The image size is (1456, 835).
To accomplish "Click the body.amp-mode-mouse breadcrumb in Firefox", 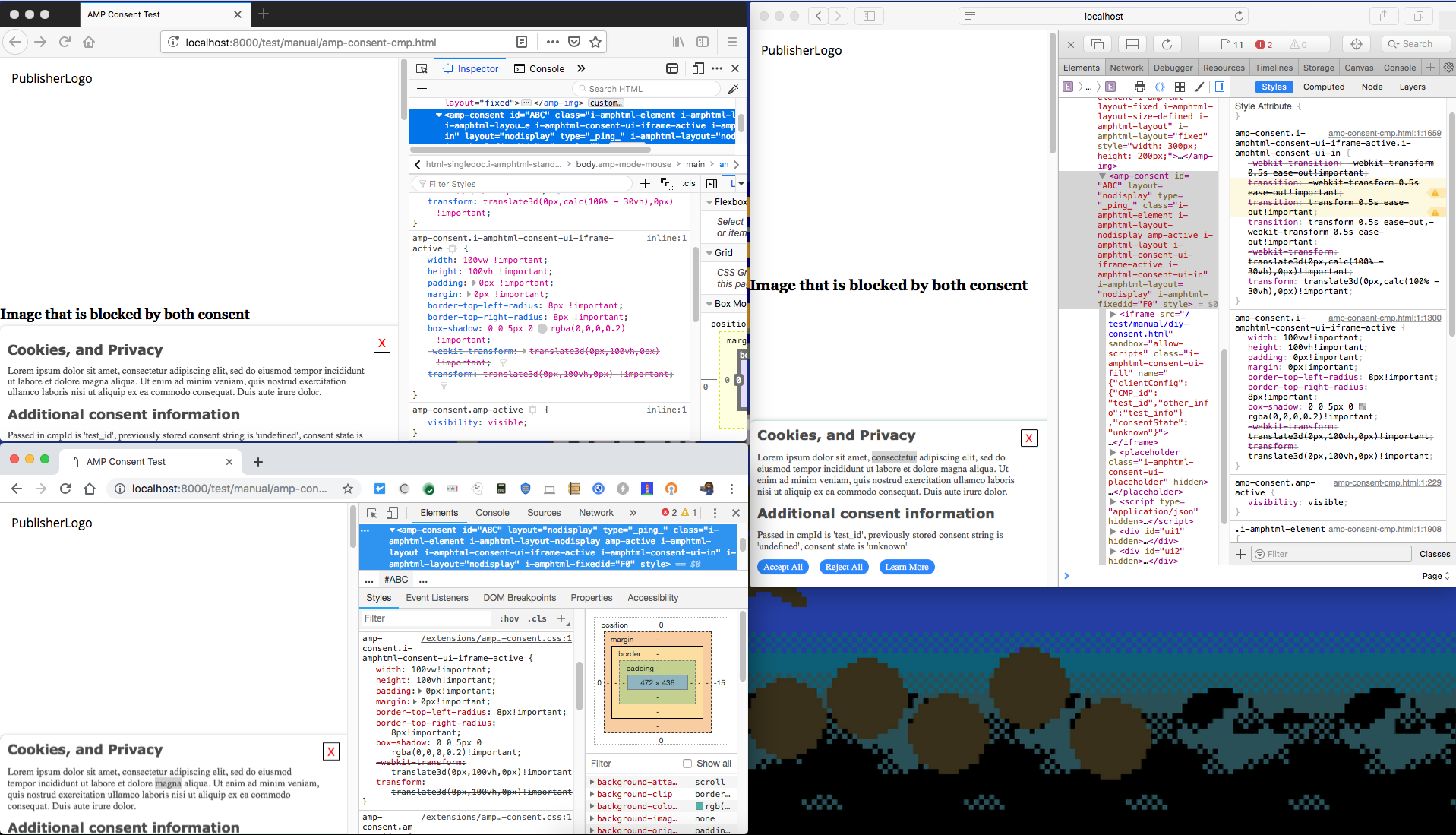I will (x=624, y=164).
